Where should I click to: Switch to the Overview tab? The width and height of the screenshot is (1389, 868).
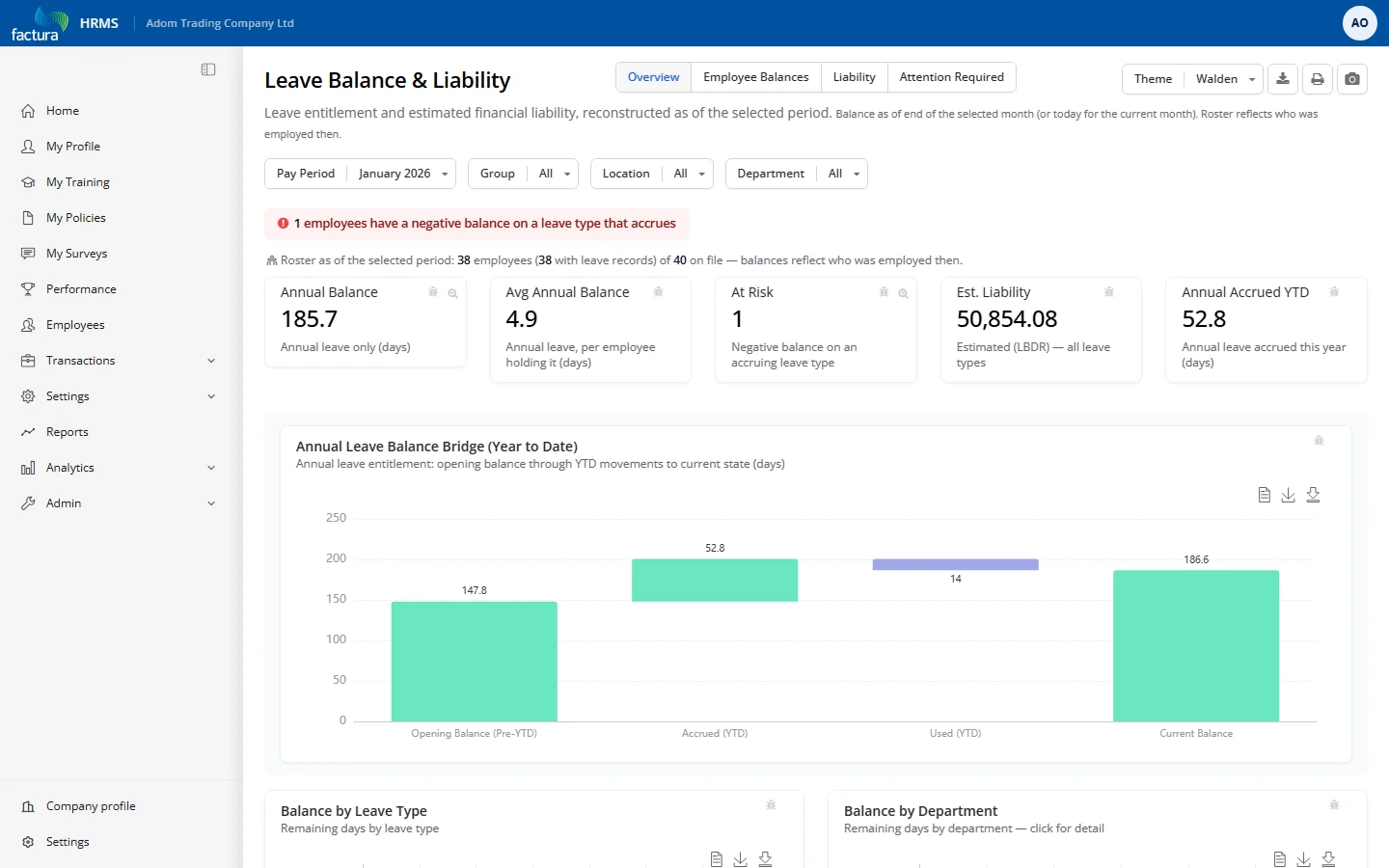tap(653, 77)
